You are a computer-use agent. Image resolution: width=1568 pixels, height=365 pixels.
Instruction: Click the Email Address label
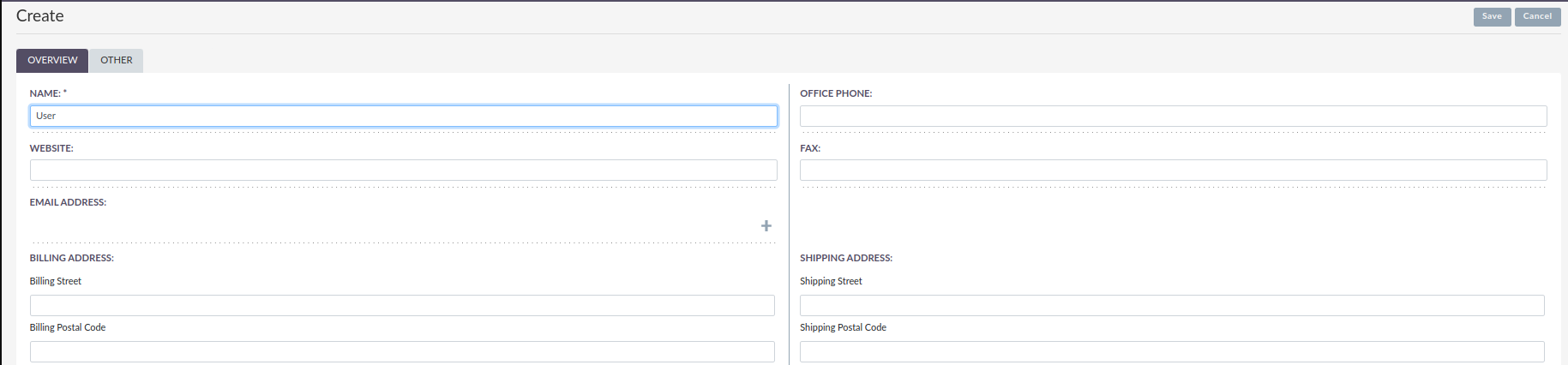click(x=68, y=202)
